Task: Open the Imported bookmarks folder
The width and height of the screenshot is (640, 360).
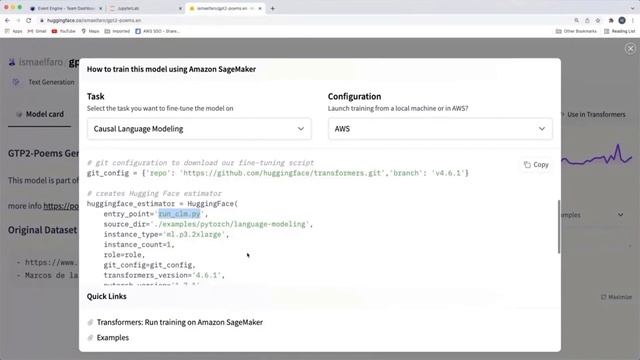Action: click(x=118, y=31)
